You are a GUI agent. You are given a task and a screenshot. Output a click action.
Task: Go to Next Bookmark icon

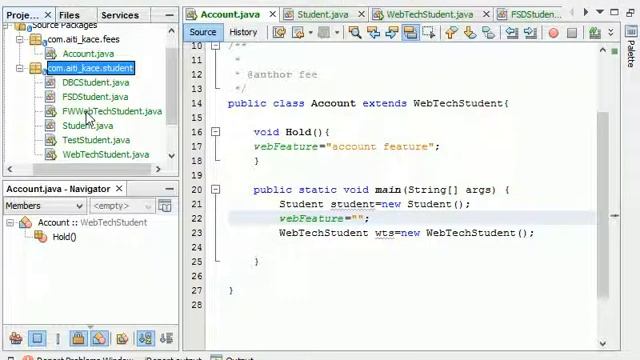(470, 32)
